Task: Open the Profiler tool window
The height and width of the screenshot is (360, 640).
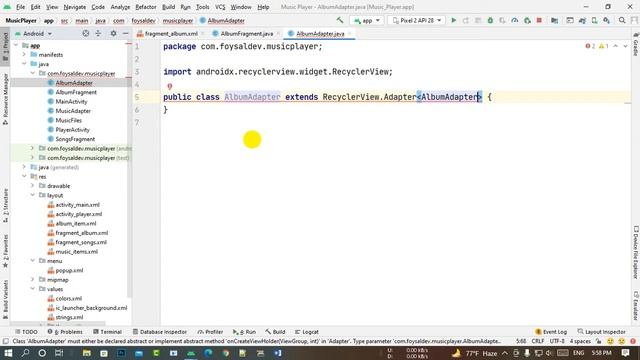Action: tap(210, 332)
